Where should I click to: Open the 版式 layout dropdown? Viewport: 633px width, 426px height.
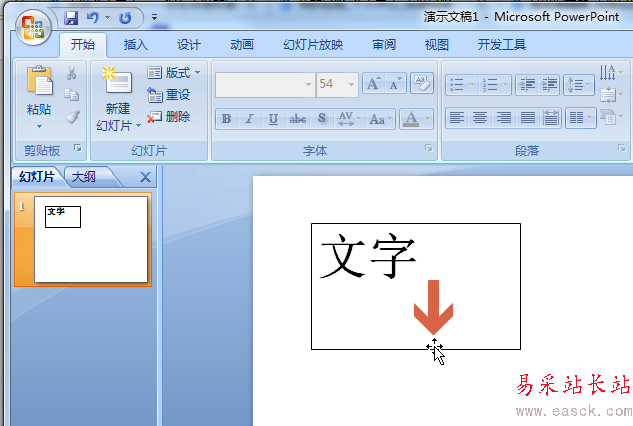174,73
